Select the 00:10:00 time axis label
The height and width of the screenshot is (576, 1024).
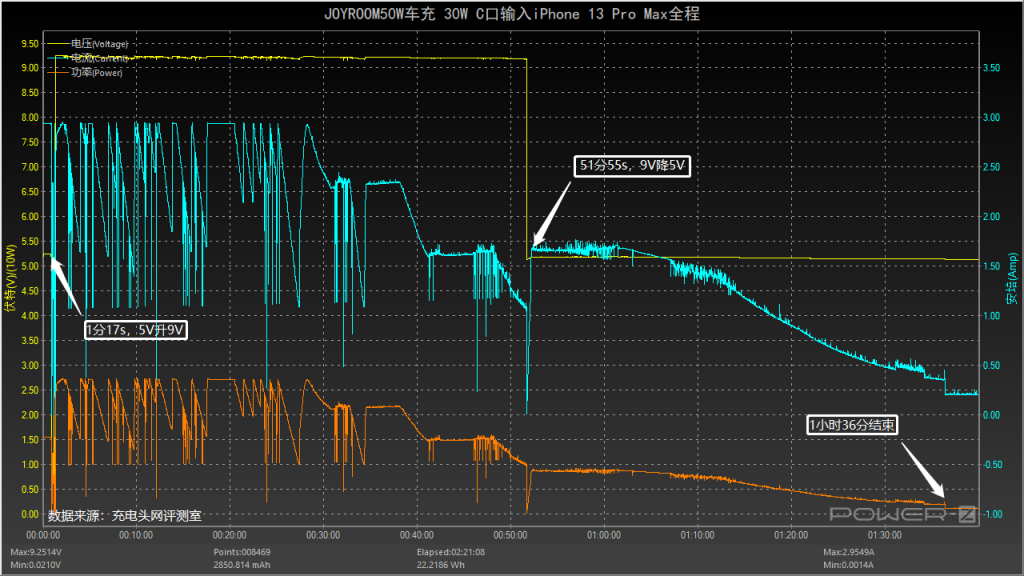click(136, 535)
